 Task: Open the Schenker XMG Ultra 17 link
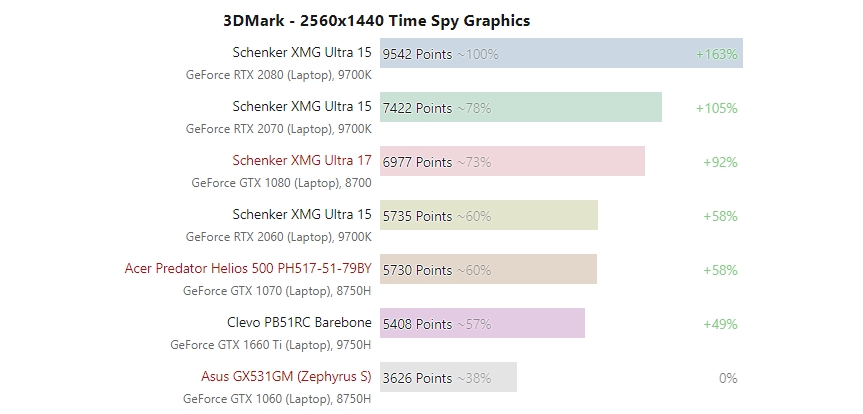pyautogui.click(x=301, y=160)
